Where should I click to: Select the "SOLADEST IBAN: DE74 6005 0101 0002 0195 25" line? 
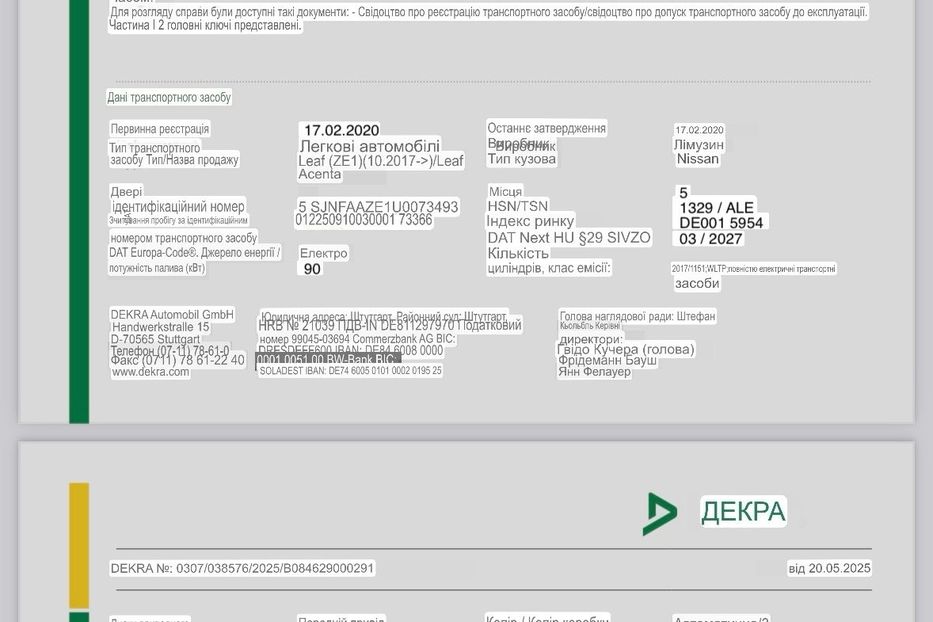350,371
